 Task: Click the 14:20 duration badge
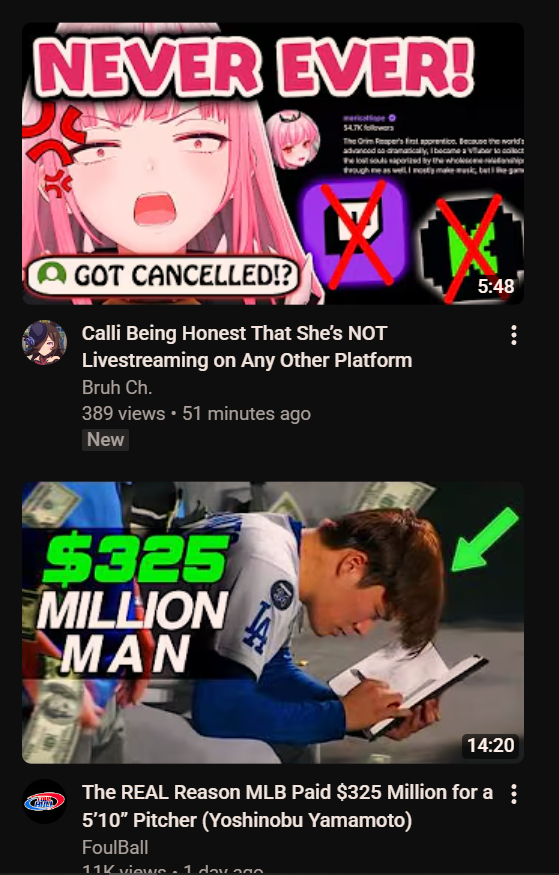tap(490, 746)
